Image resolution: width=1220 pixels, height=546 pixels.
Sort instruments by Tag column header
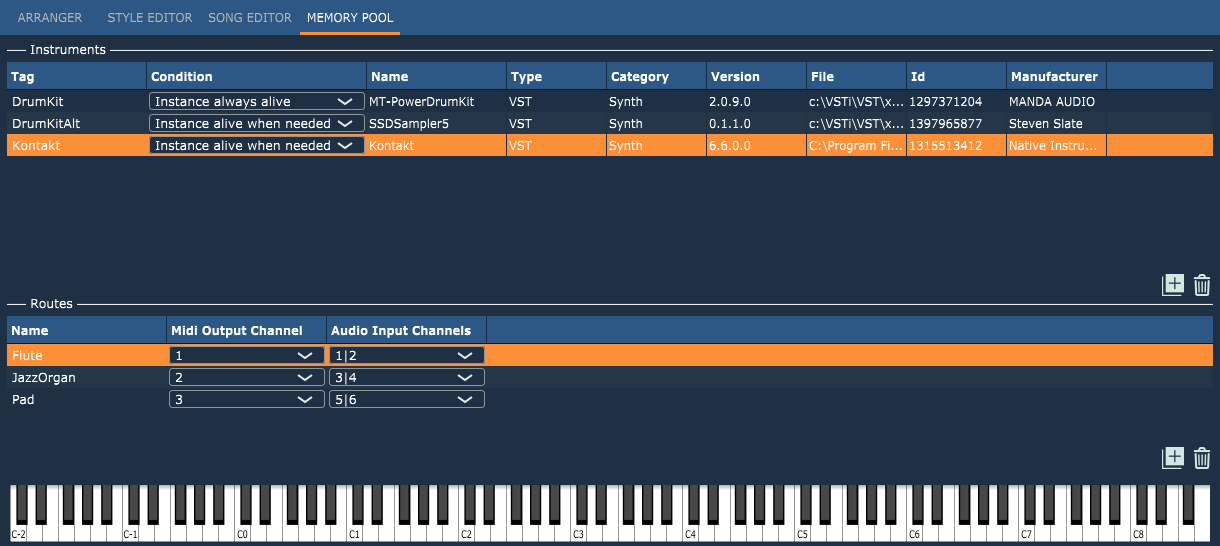pyautogui.click(x=77, y=76)
